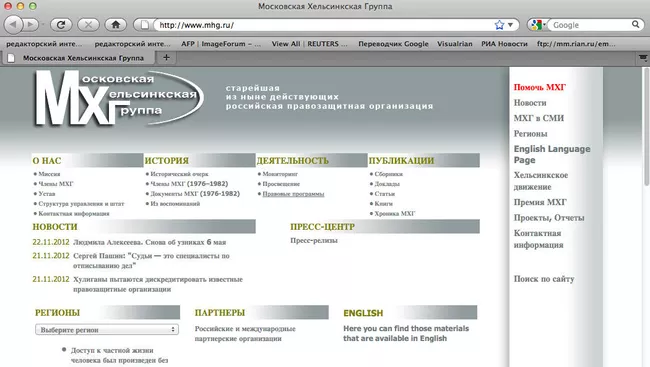
Task: Open the AFP | ImageForum bookmark
Action: pos(221,44)
